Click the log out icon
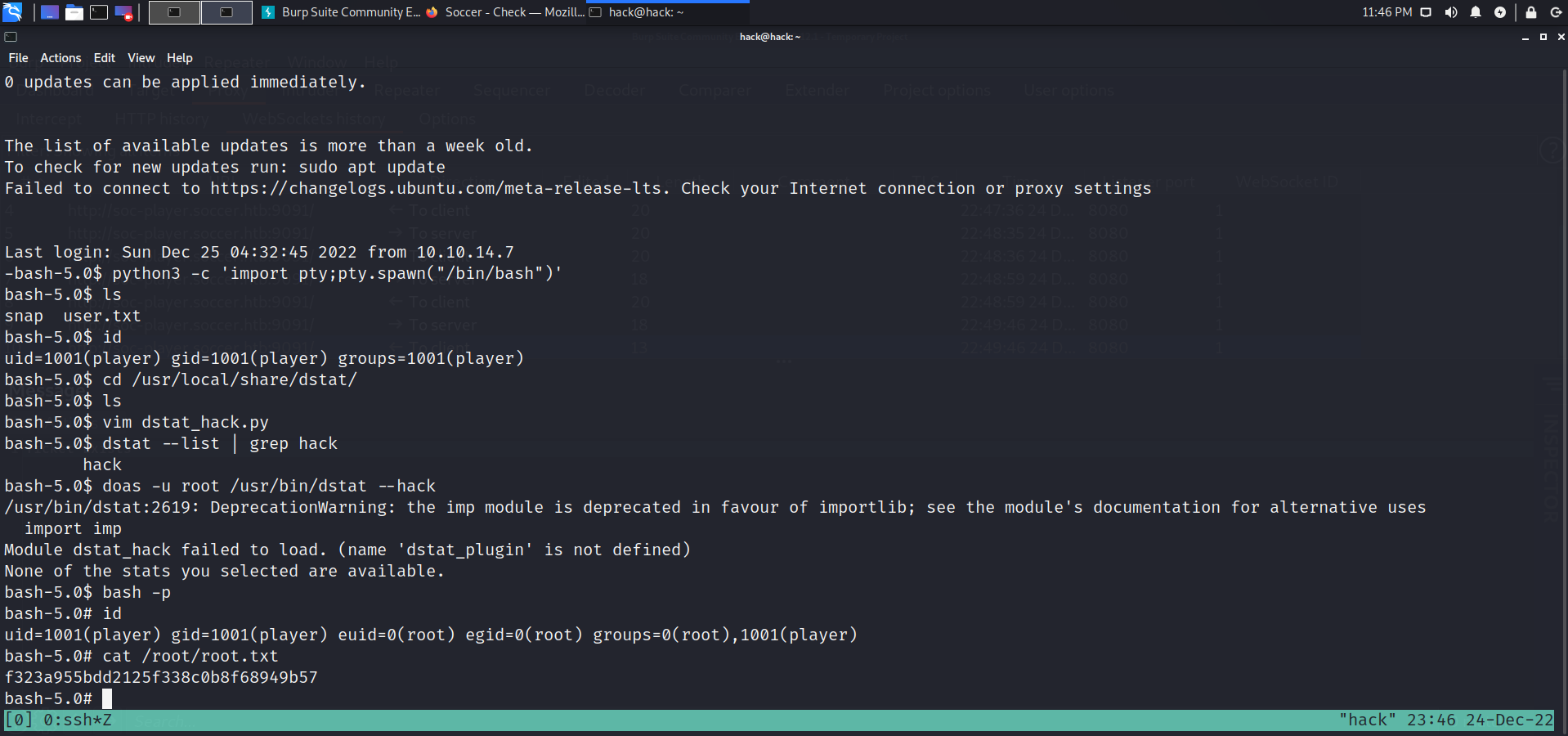 pyautogui.click(x=1556, y=12)
